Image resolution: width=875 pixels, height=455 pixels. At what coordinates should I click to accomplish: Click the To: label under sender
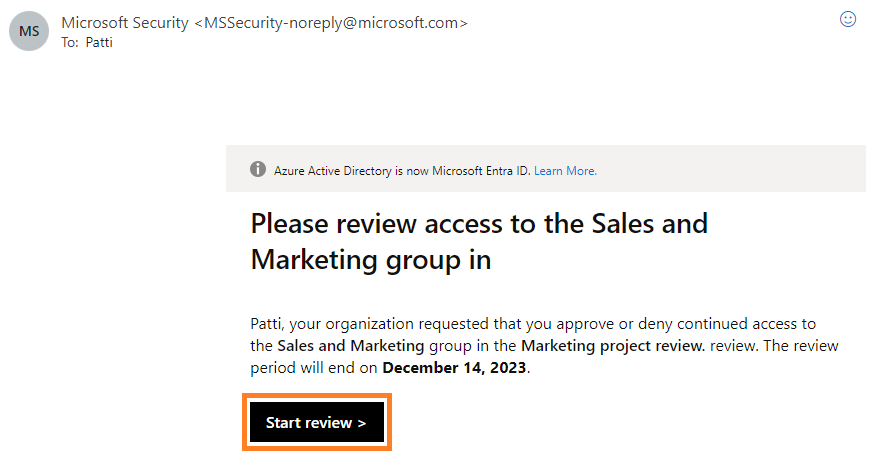[x=70, y=42]
